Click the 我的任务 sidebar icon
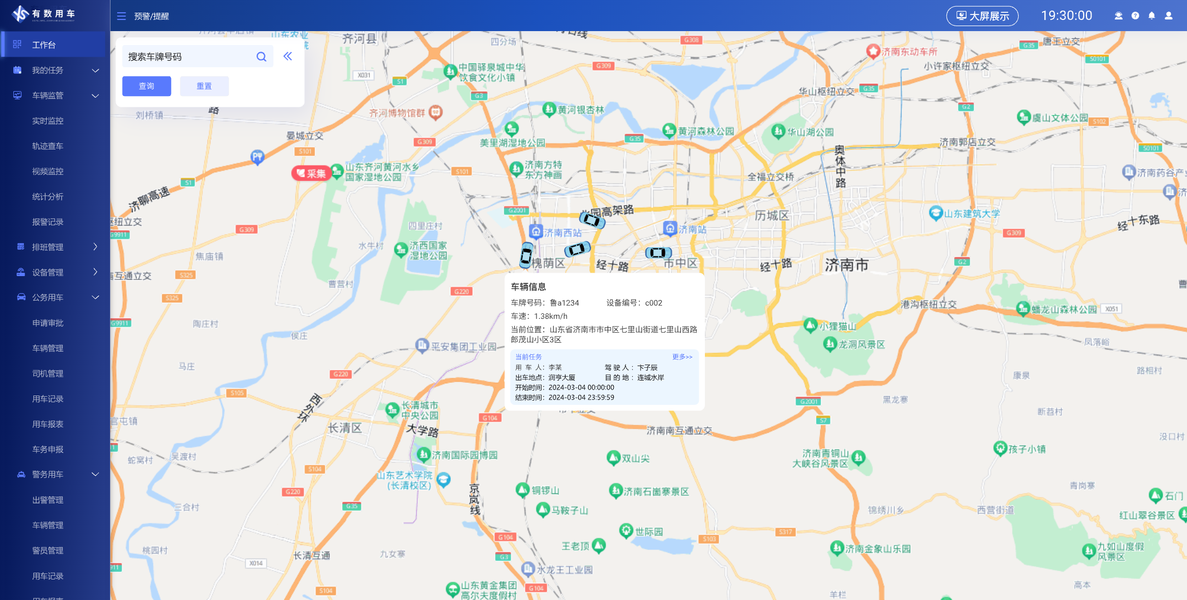Image resolution: width=1187 pixels, height=600 pixels. coord(17,70)
